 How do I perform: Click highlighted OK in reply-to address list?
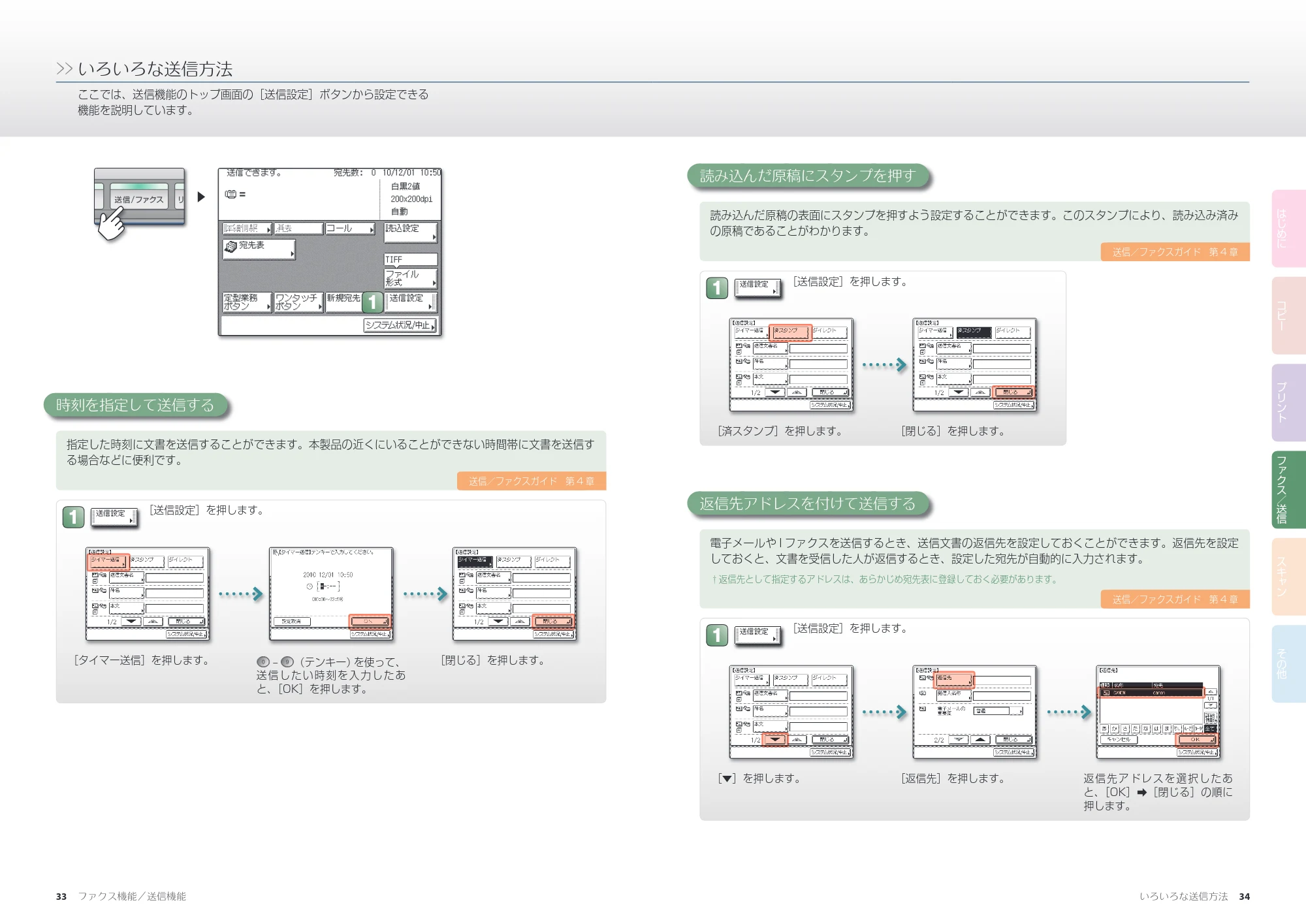[1196, 739]
